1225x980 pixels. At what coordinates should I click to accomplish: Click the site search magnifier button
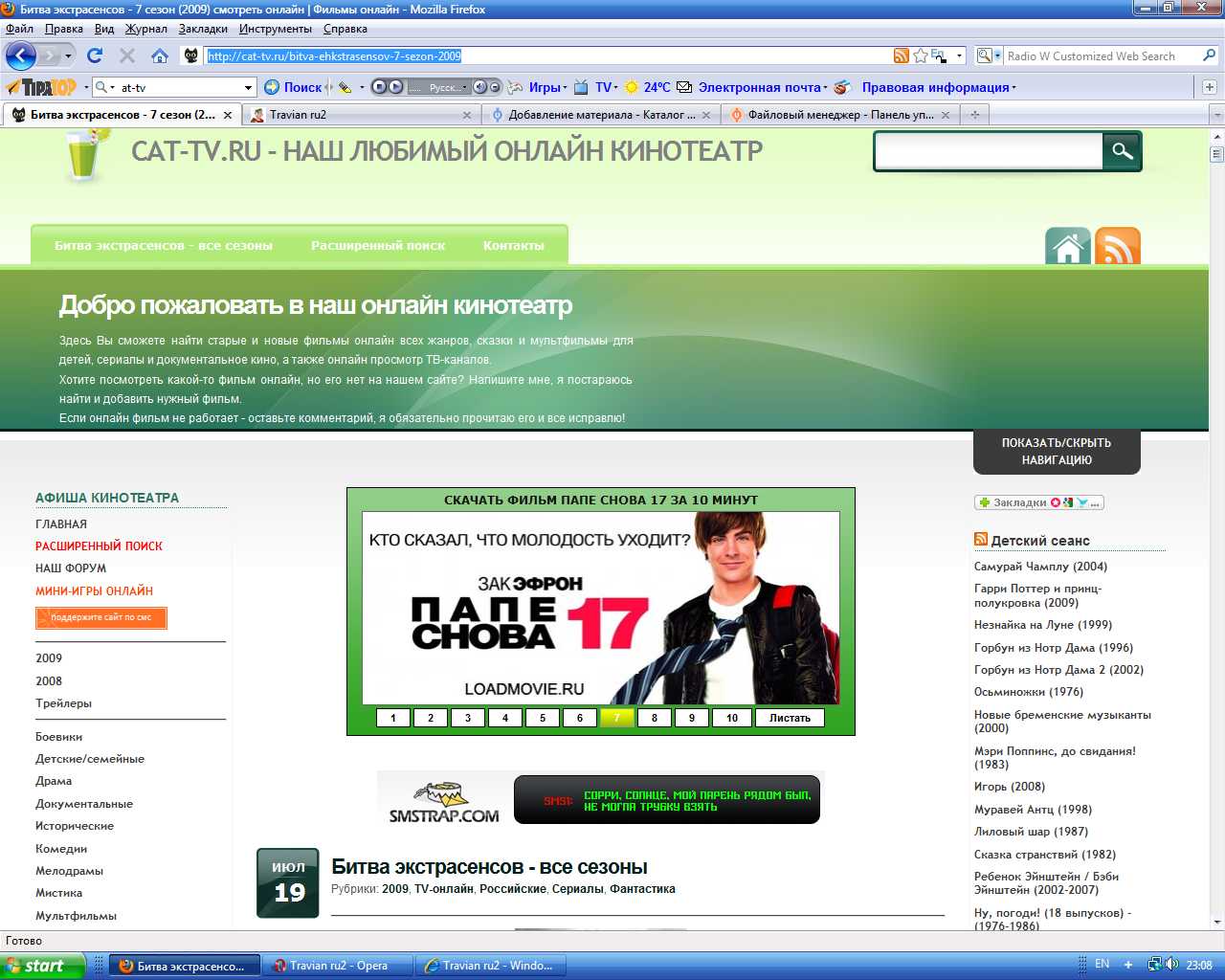[x=1122, y=151]
